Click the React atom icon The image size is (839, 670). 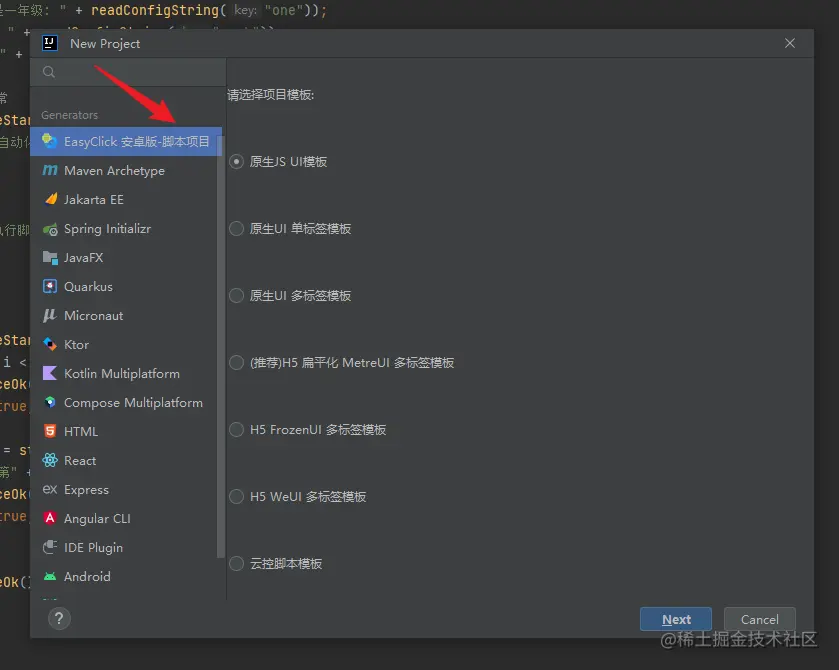(x=50, y=460)
